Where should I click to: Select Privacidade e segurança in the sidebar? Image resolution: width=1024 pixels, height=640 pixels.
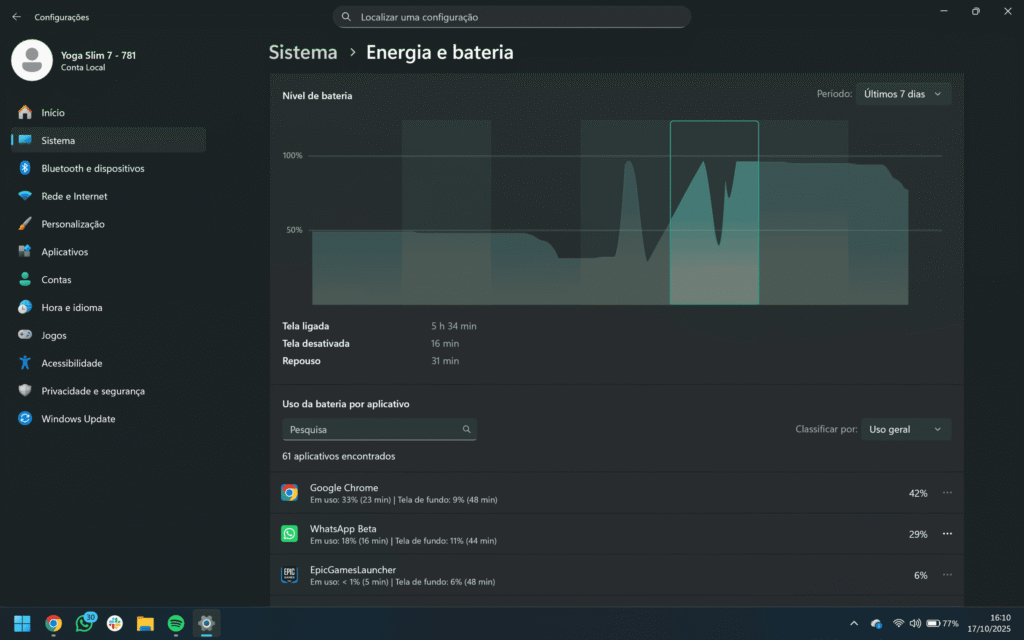[x=26, y=391]
